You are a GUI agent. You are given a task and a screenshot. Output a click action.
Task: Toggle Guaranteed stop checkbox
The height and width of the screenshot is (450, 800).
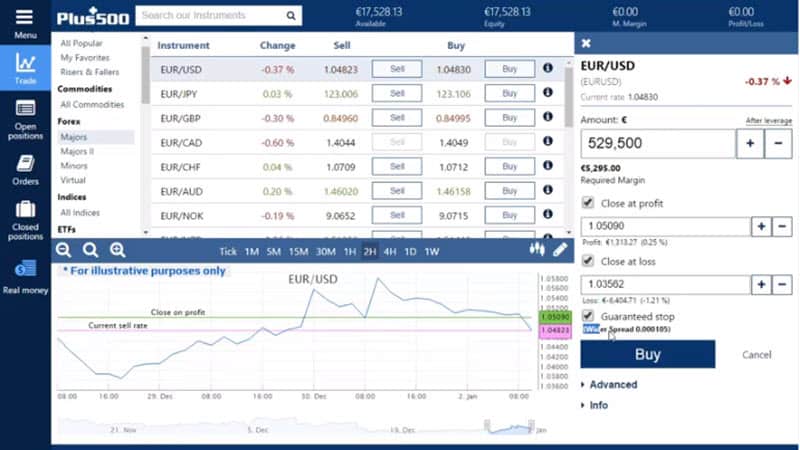pyautogui.click(x=588, y=316)
